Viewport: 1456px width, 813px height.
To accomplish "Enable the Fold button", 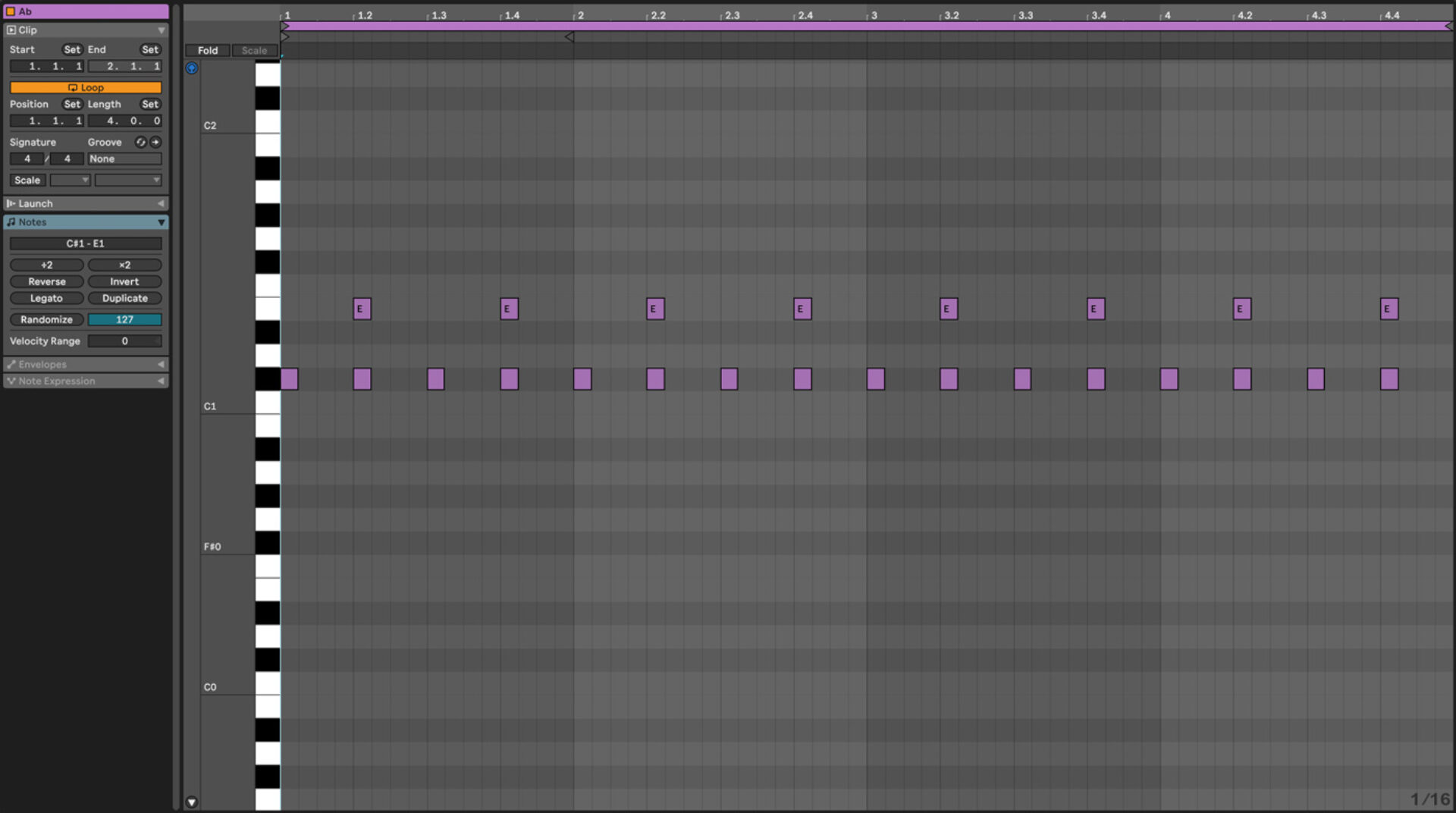I will (207, 50).
